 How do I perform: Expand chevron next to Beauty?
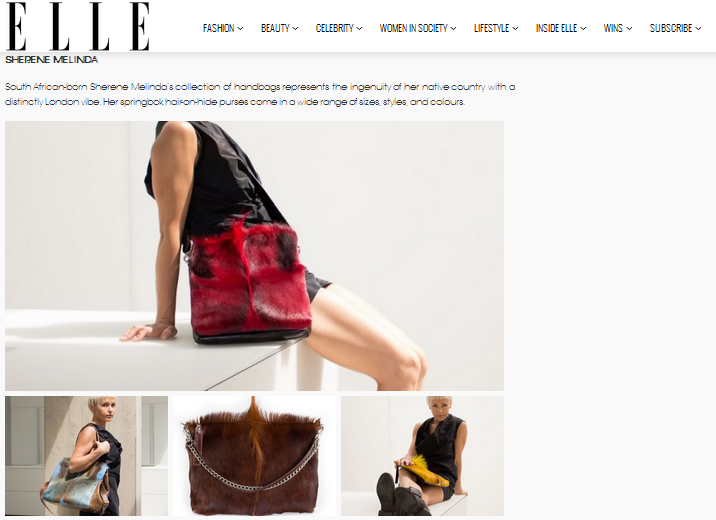pyautogui.click(x=295, y=29)
